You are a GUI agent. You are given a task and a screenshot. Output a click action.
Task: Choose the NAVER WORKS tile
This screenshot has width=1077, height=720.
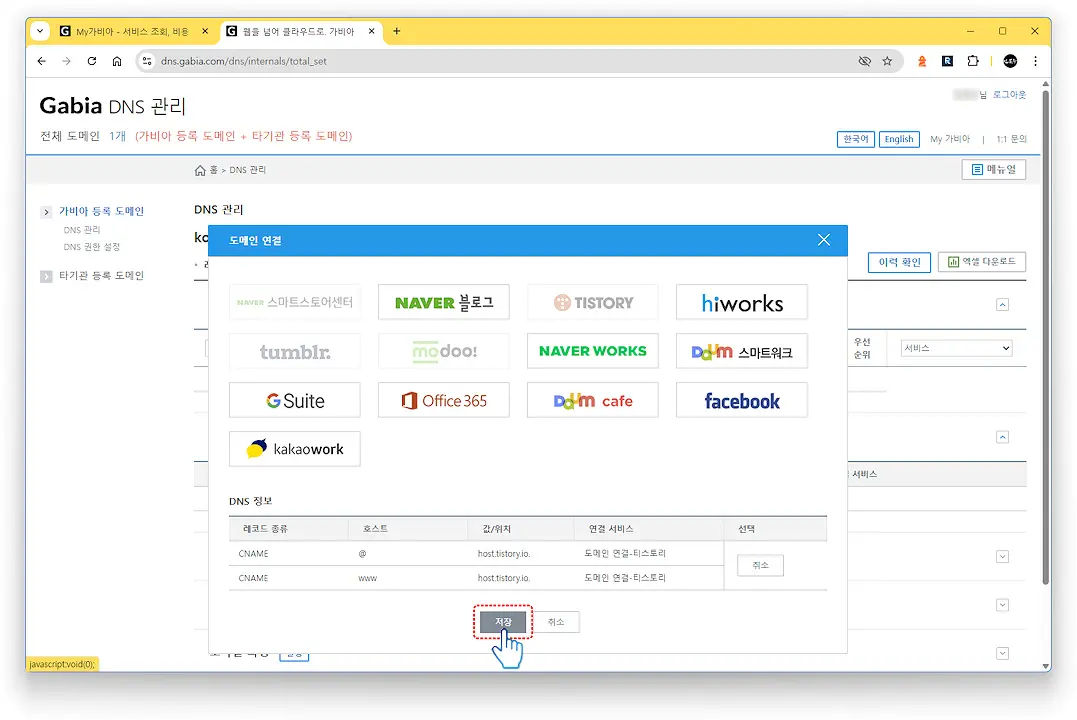593,351
